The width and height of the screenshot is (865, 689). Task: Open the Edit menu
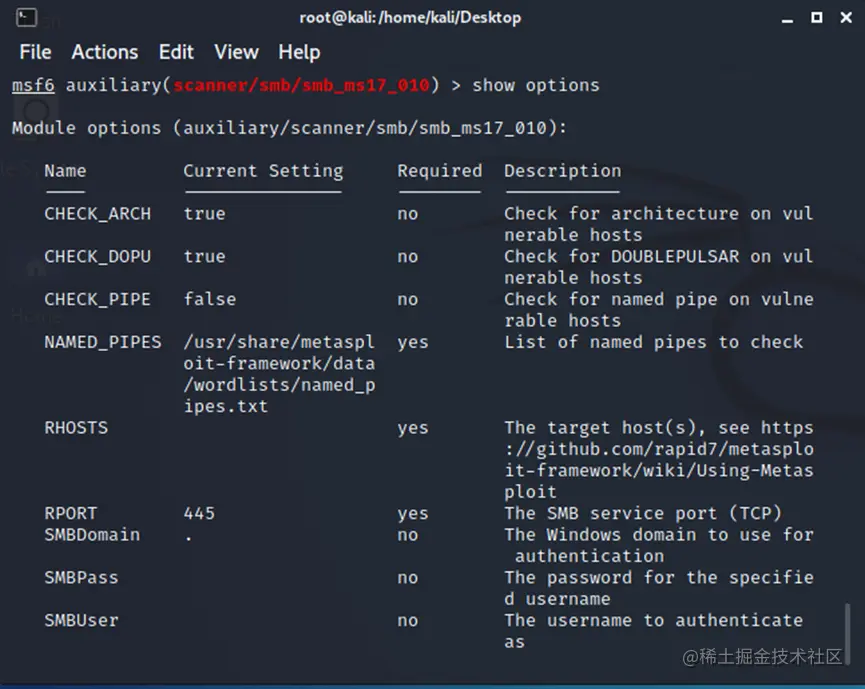pos(176,52)
